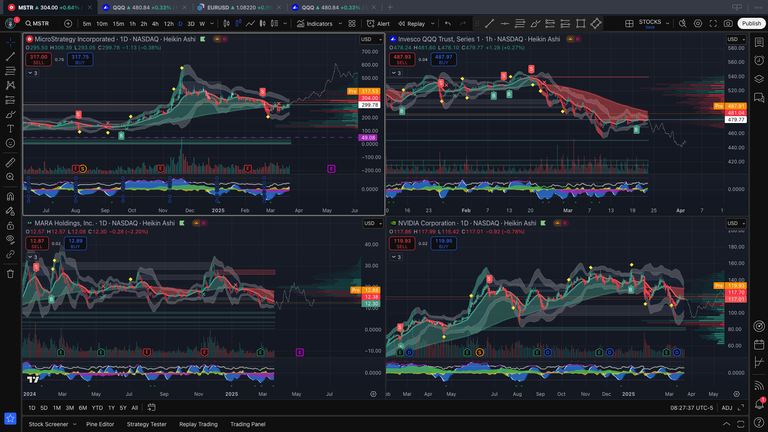
Task: Expand the Replay dropdown arrow
Action: (432, 24)
